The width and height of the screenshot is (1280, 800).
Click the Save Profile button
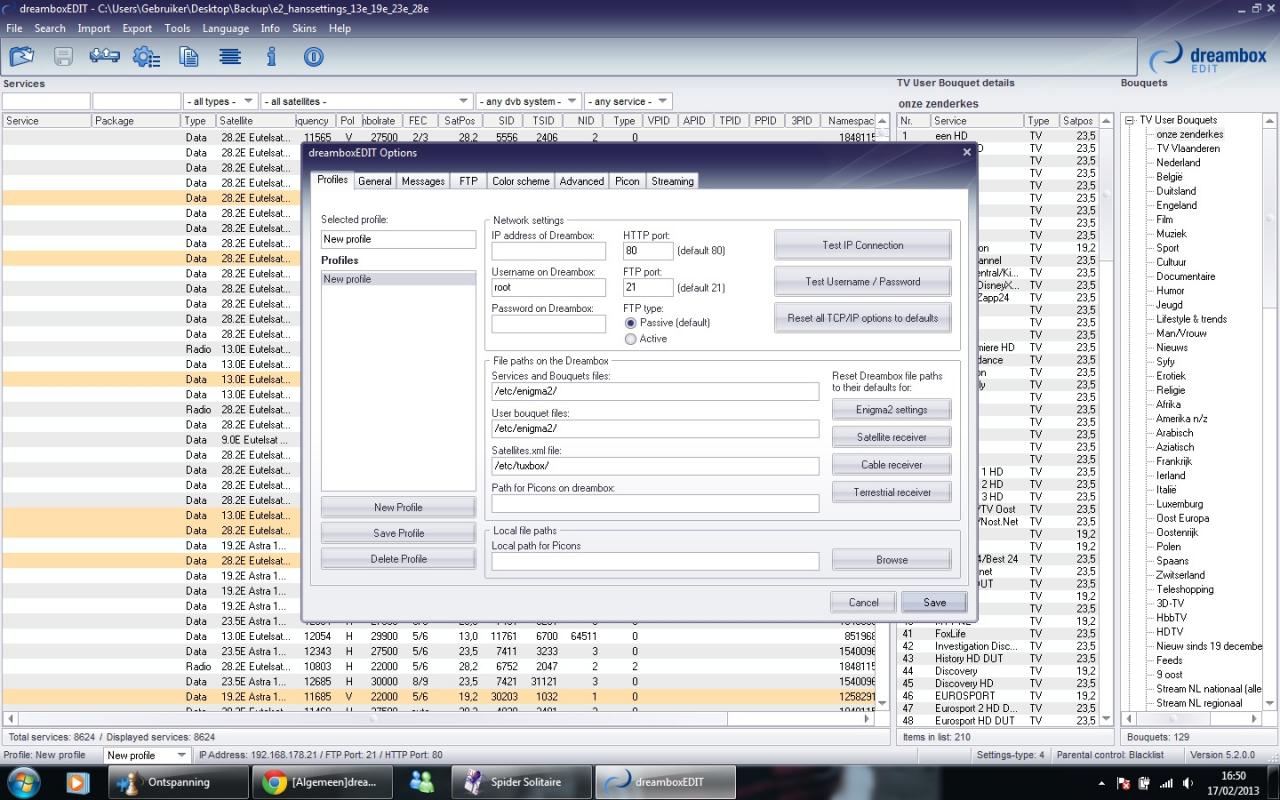tap(398, 533)
